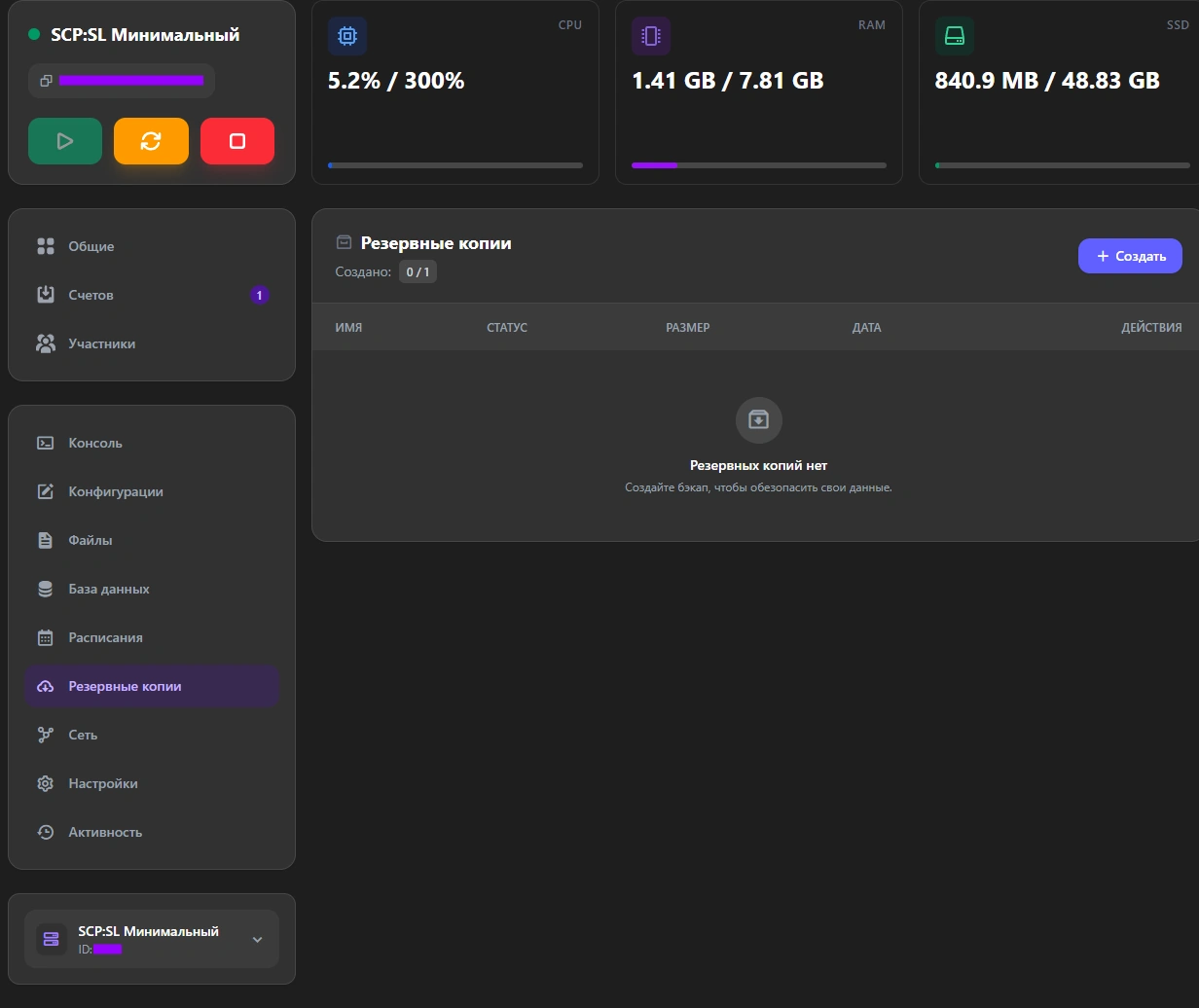Click the Сеть network branch icon

click(46, 735)
